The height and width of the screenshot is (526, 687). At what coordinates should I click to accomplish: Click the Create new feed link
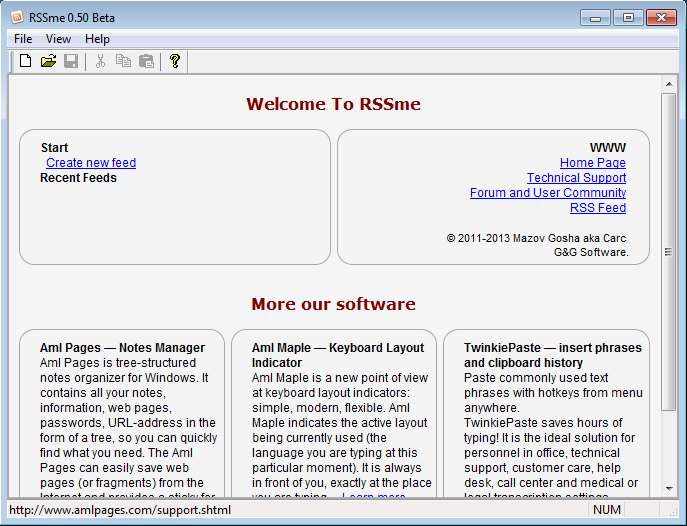click(x=91, y=163)
